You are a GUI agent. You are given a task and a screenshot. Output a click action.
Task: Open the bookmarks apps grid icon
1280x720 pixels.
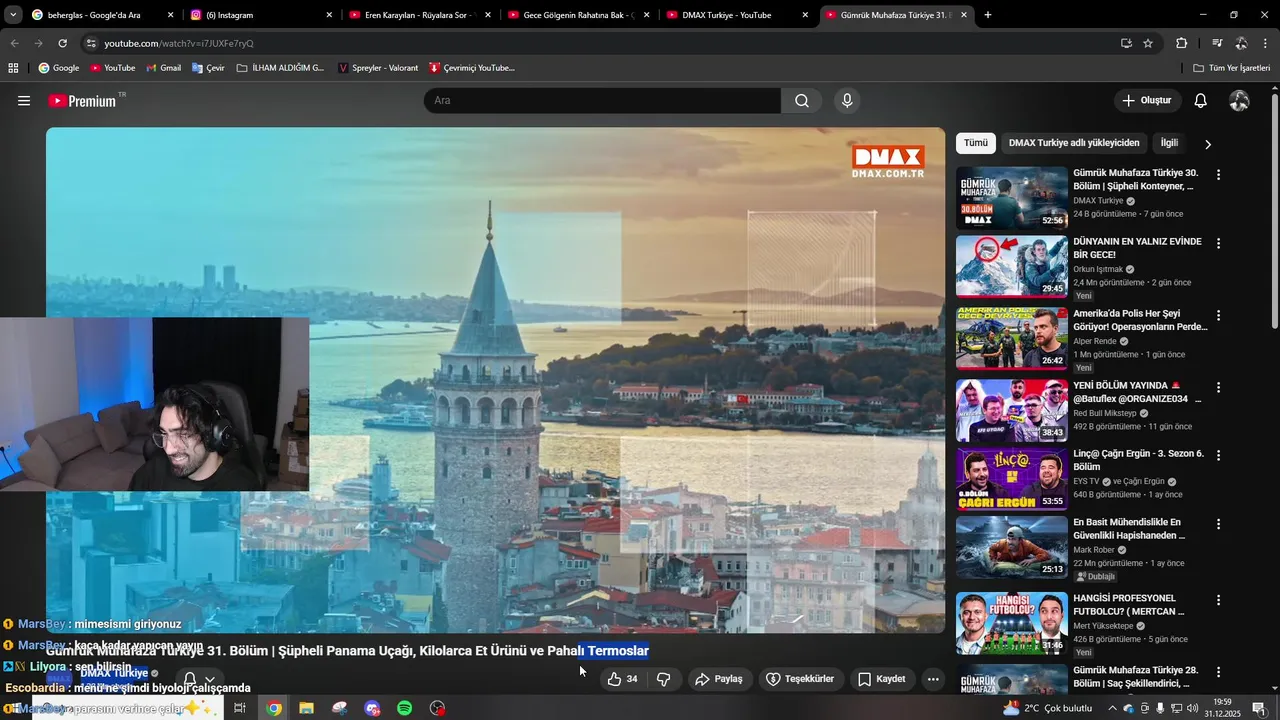pos(13,68)
